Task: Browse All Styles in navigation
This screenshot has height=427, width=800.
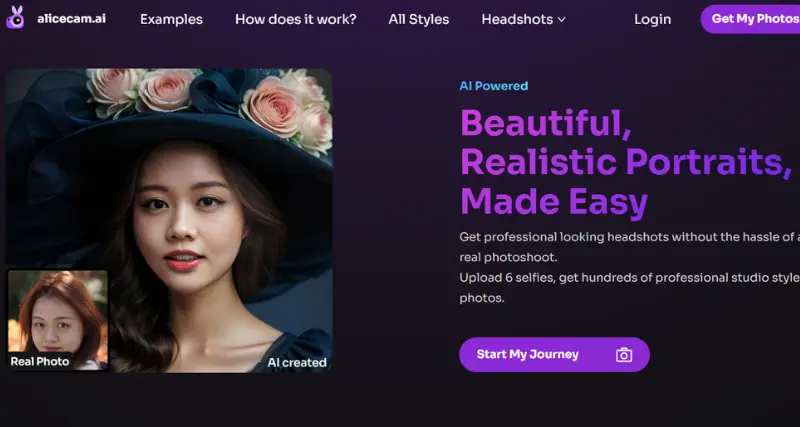Action: click(x=418, y=19)
